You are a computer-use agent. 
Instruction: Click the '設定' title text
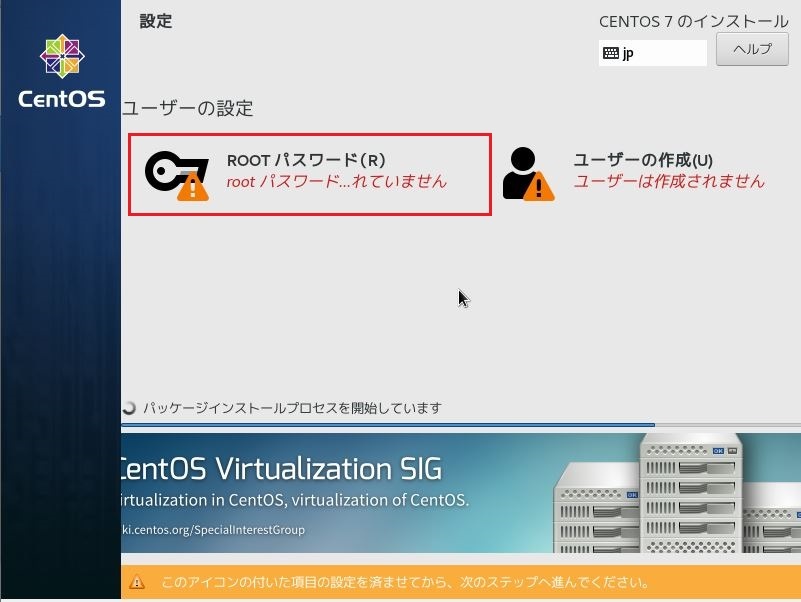pos(156,21)
